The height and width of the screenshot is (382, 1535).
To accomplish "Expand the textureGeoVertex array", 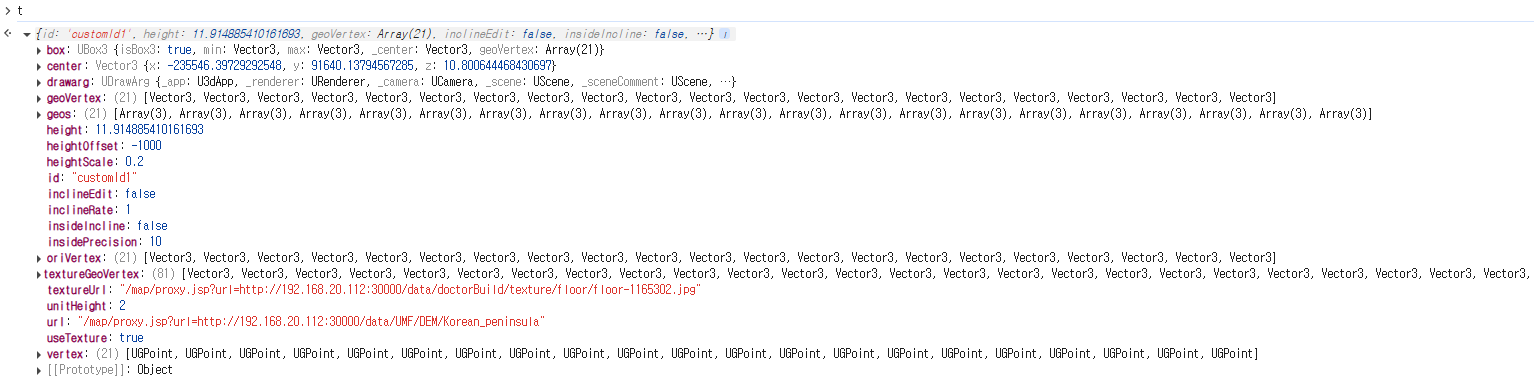I will (39, 274).
